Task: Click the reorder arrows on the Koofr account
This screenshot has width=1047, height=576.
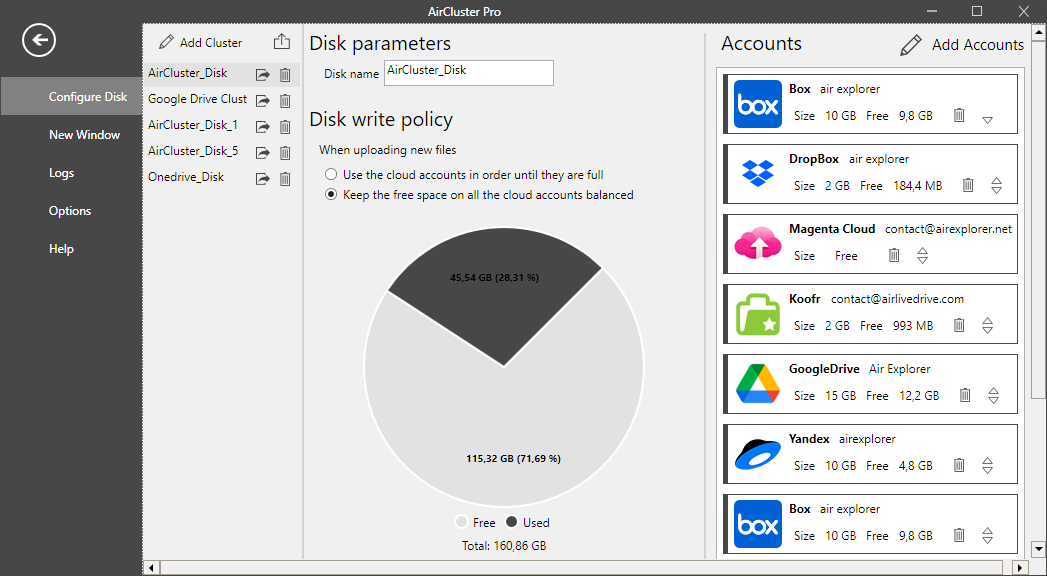Action: (987, 325)
